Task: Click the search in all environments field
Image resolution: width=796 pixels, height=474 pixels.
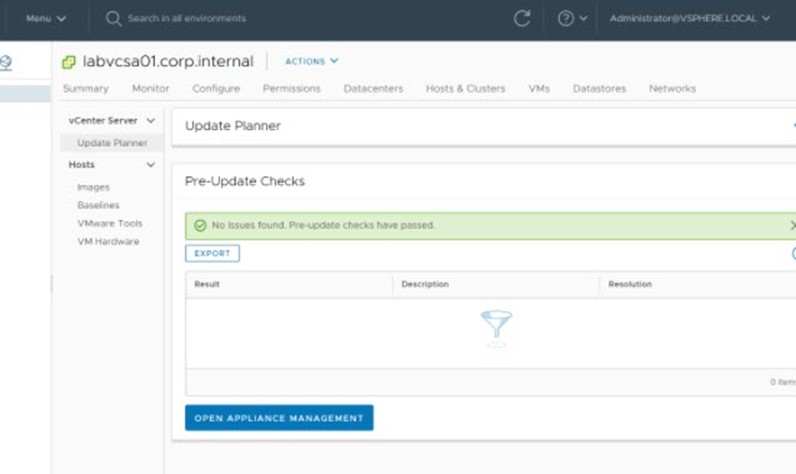Action: [x=187, y=19]
